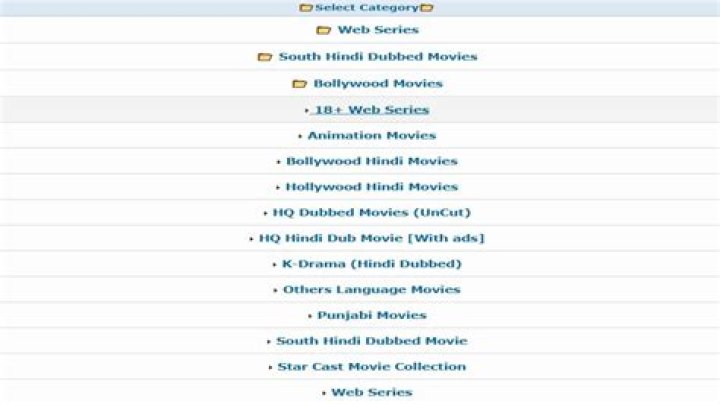Click the folder icon beside Web Series

[323, 30]
